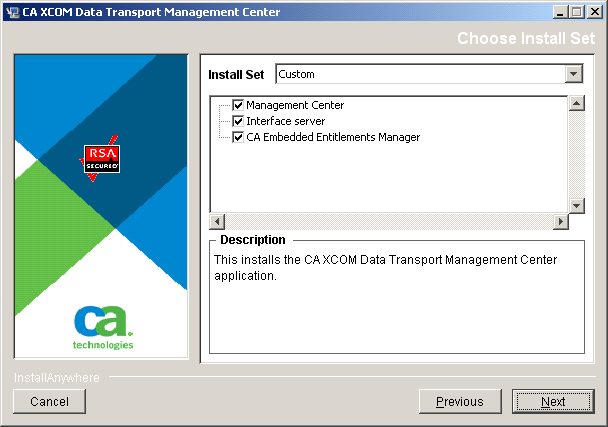
Task: Click the description text about XCOM application
Action: point(385,267)
